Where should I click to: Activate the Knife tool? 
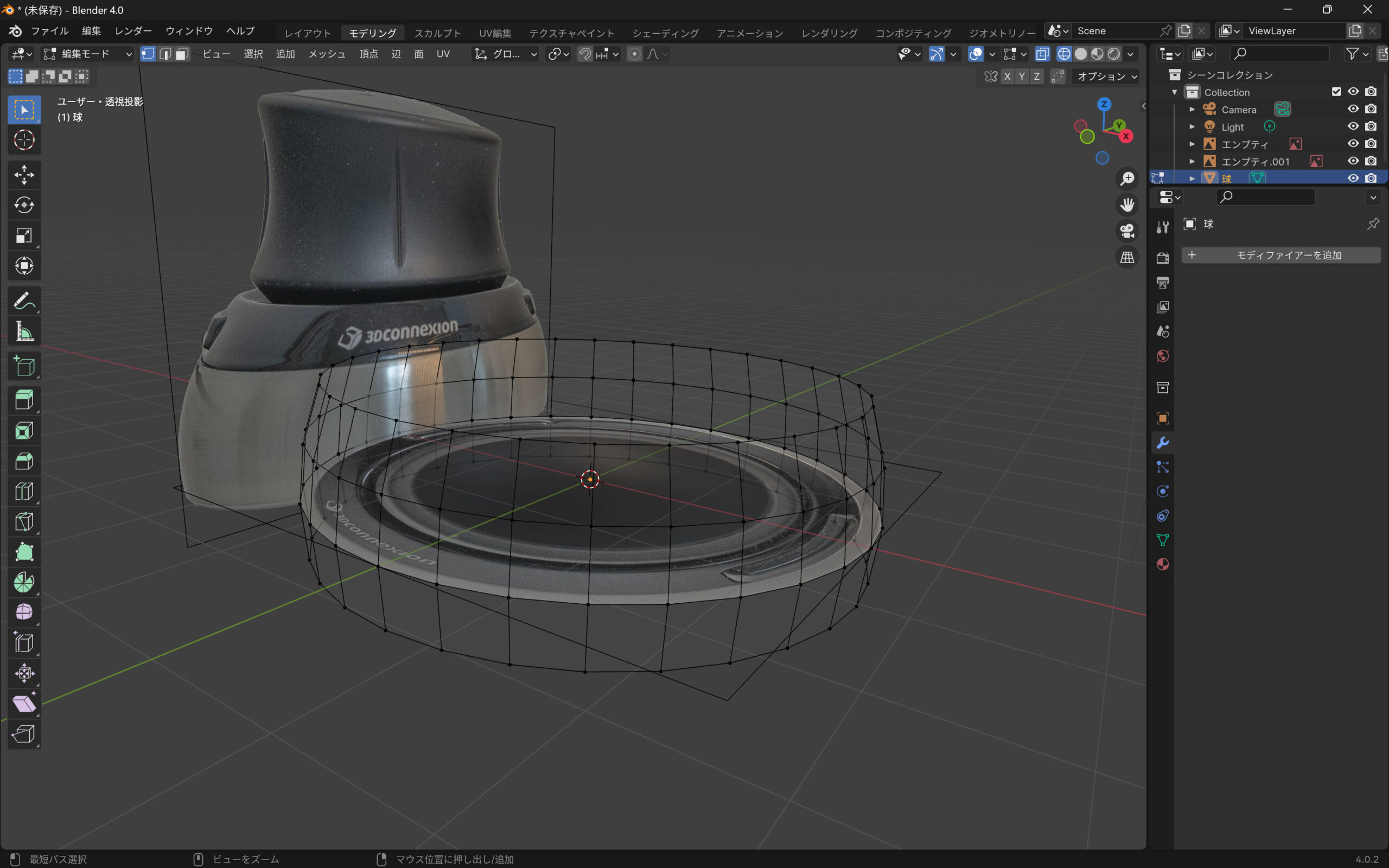[x=23, y=522]
